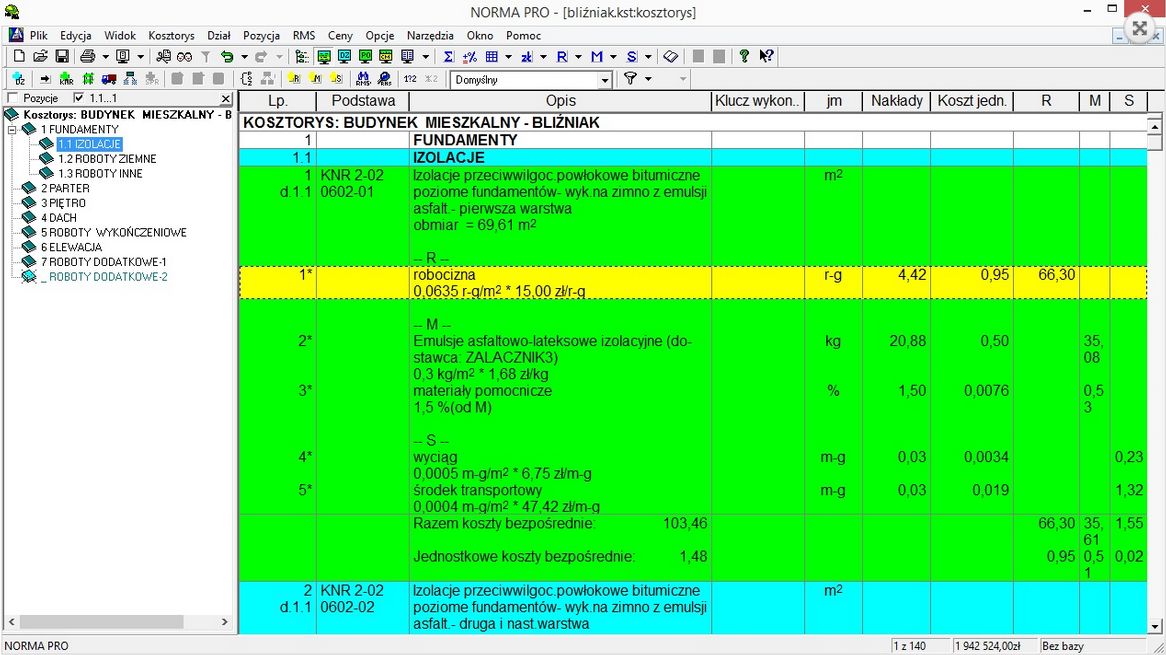Click the yellow R resource icon
The image size is (1166, 655).
pyautogui.click(x=294, y=79)
